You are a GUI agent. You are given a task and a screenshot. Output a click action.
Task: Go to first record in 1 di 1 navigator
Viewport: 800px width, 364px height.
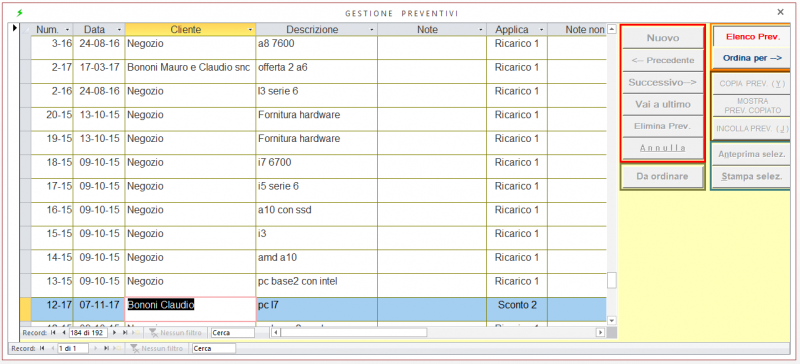pyautogui.click(x=42, y=349)
